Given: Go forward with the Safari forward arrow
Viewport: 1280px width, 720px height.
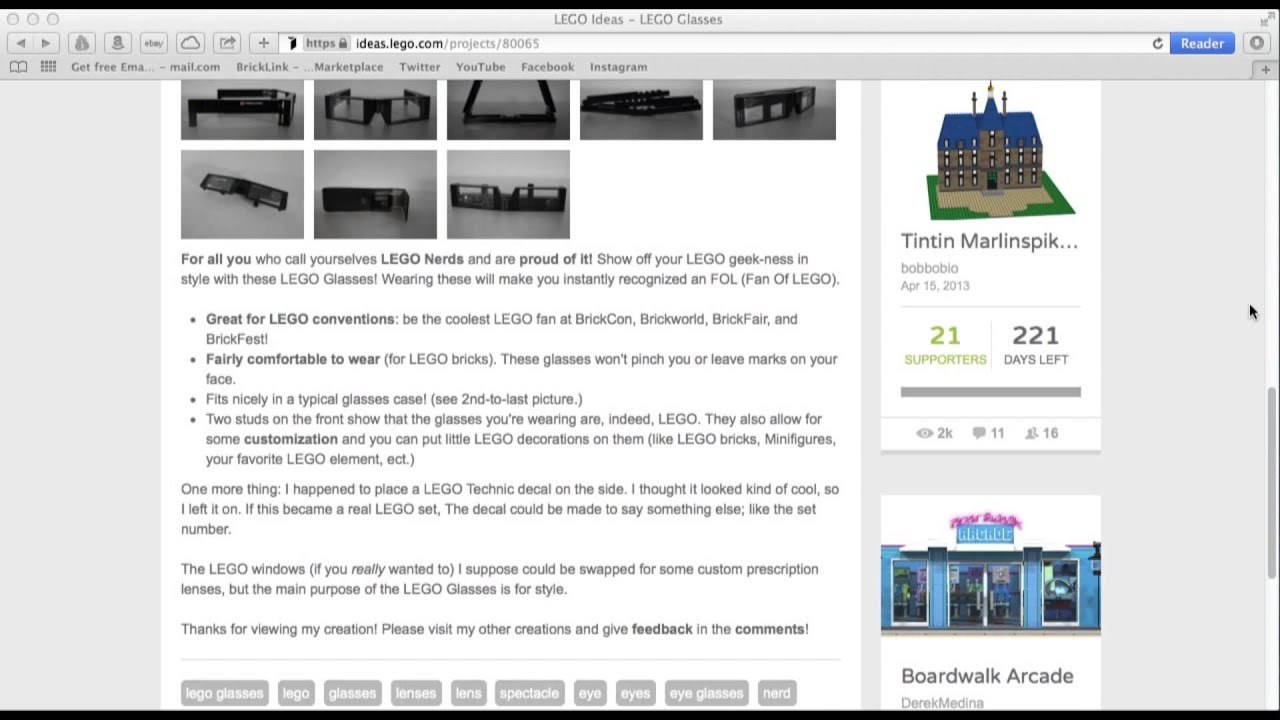Looking at the screenshot, I should 46,43.
